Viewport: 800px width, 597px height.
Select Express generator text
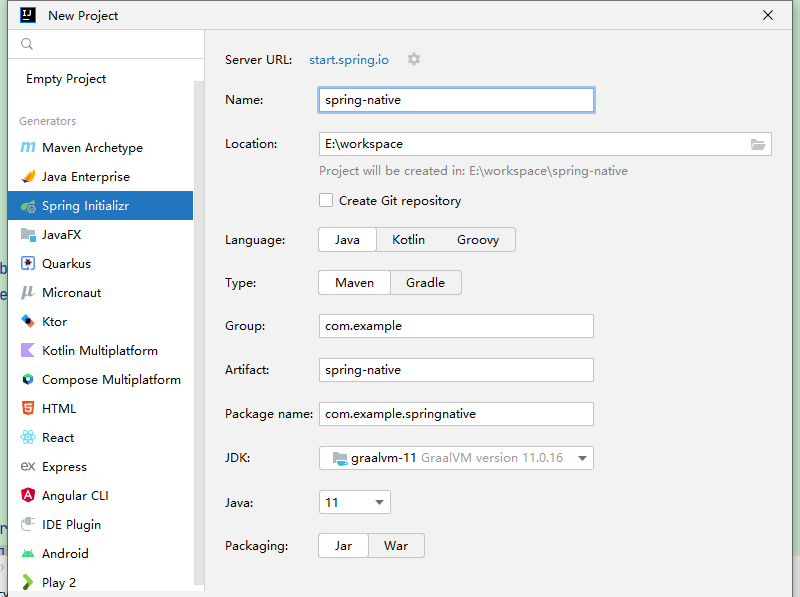pyautogui.click(x=64, y=467)
